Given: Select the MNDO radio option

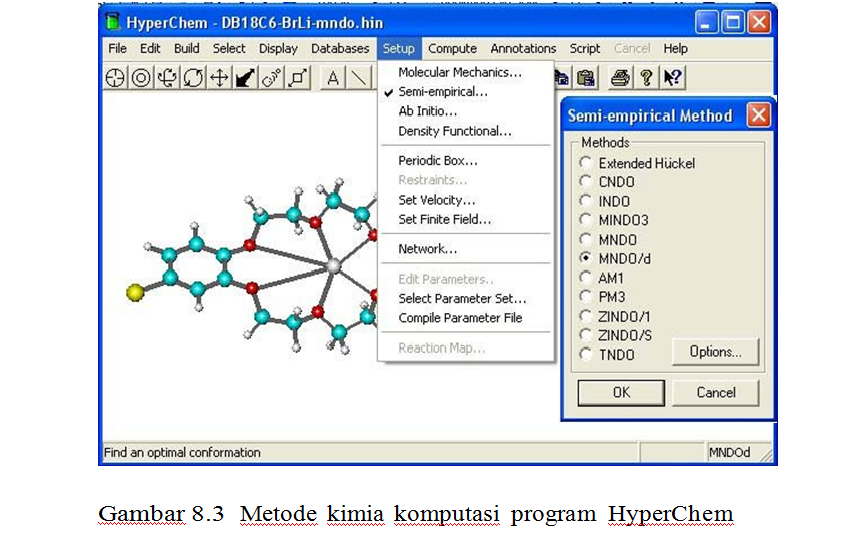Looking at the screenshot, I should (586, 239).
